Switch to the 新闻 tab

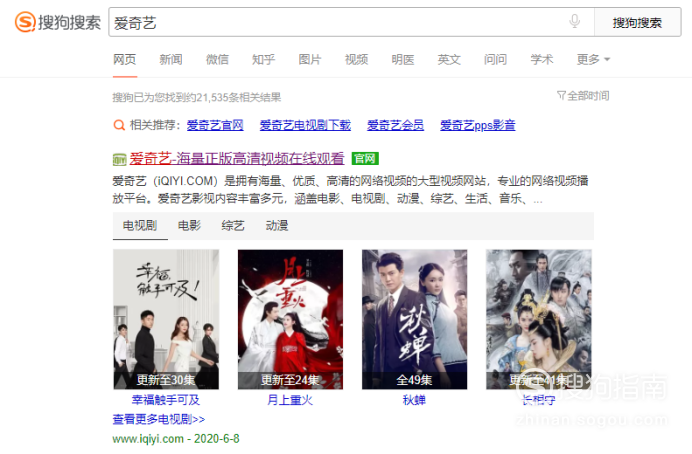coord(171,60)
